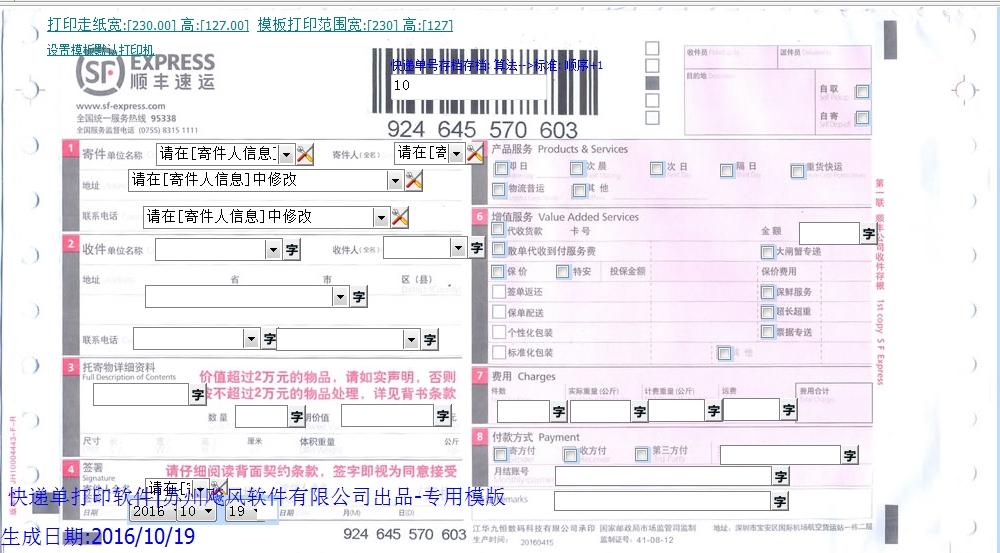
Task: Tick the 自取 checkbox
Action: coord(862,91)
